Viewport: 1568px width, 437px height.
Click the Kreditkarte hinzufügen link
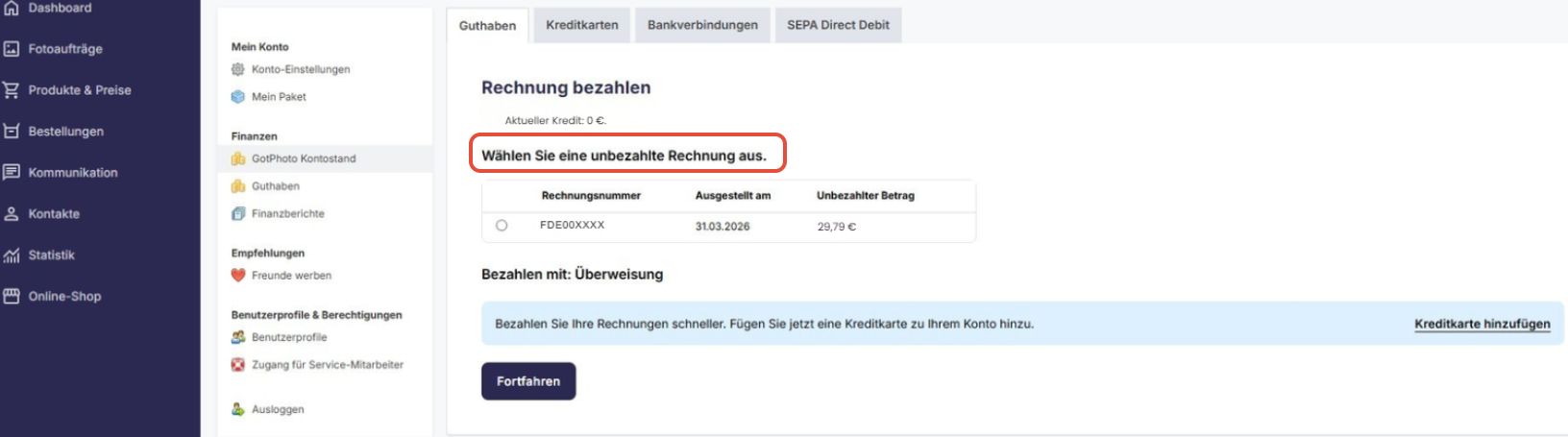[1482, 324]
